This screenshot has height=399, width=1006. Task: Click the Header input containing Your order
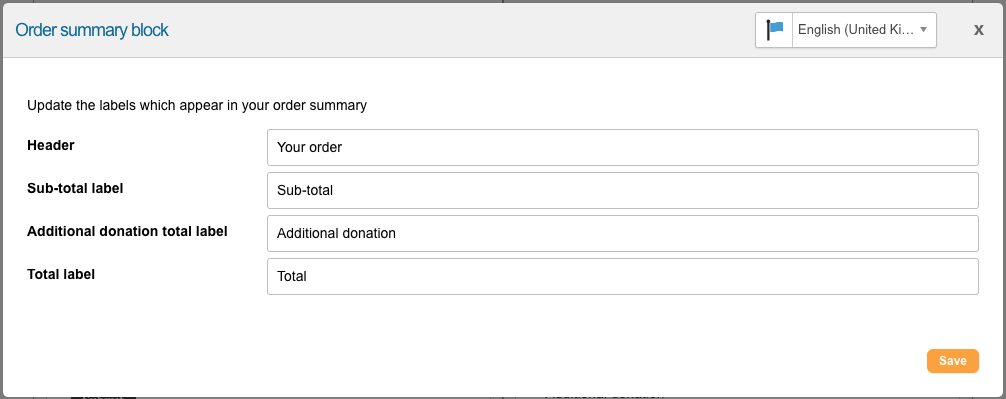point(622,148)
